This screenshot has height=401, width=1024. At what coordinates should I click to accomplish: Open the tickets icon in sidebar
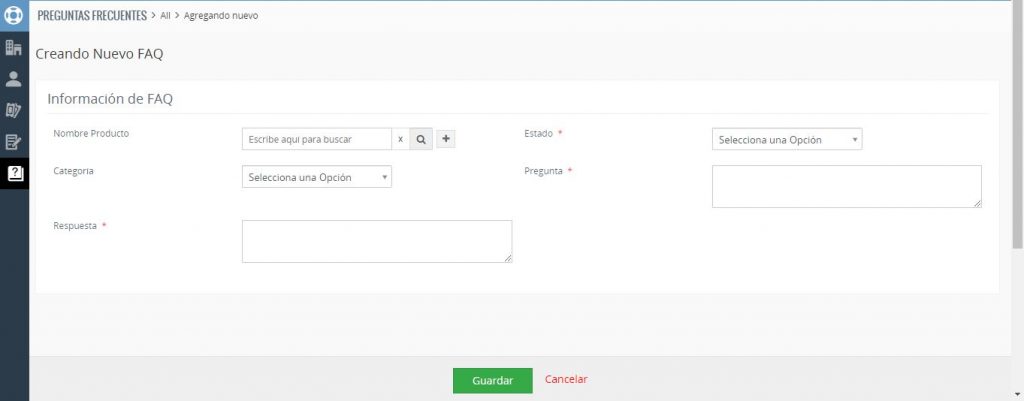click(x=14, y=110)
